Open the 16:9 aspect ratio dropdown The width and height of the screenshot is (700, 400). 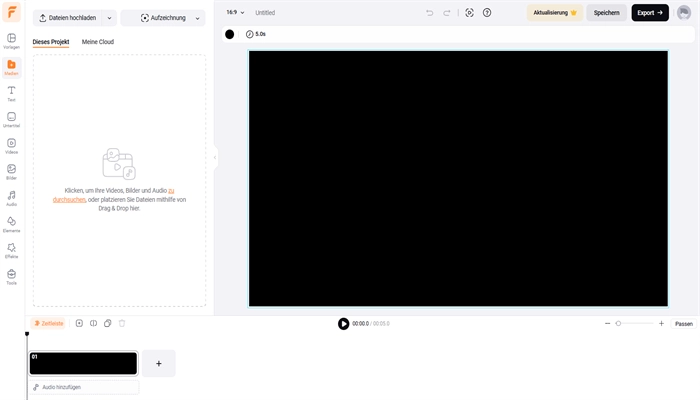[235, 12]
